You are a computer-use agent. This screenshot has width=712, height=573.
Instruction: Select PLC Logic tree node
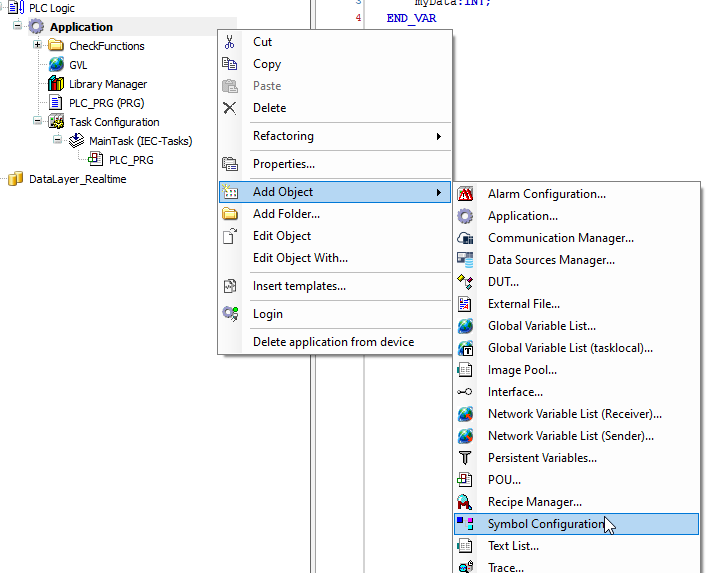tap(52, 8)
